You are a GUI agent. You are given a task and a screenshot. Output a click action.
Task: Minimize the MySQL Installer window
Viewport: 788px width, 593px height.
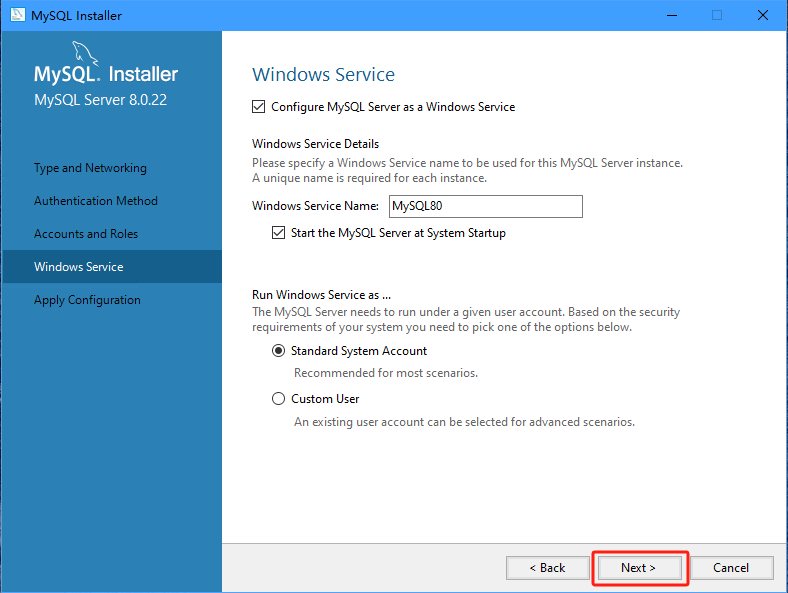tap(672, 15)
